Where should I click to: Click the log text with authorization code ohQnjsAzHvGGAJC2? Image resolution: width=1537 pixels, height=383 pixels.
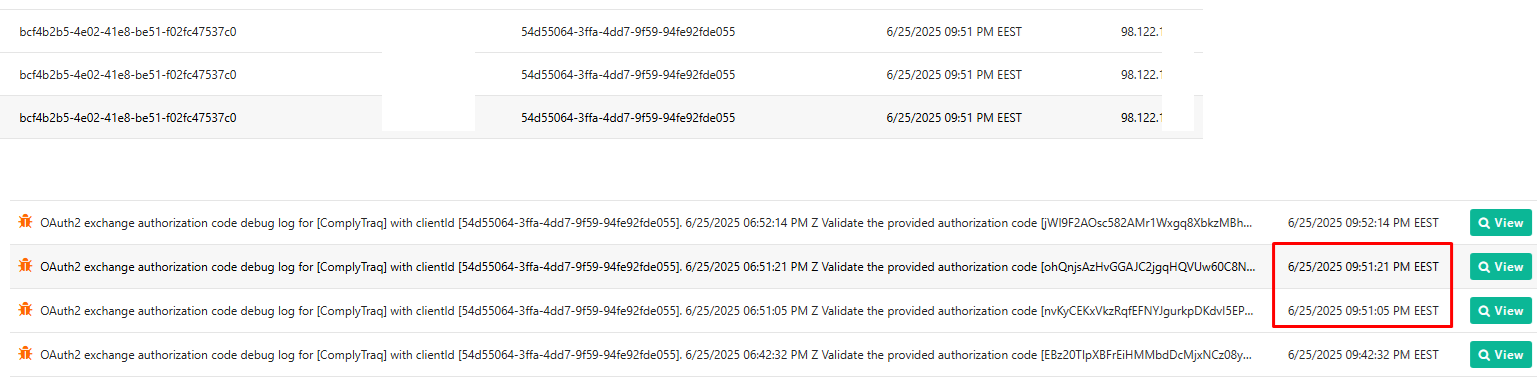646,267
